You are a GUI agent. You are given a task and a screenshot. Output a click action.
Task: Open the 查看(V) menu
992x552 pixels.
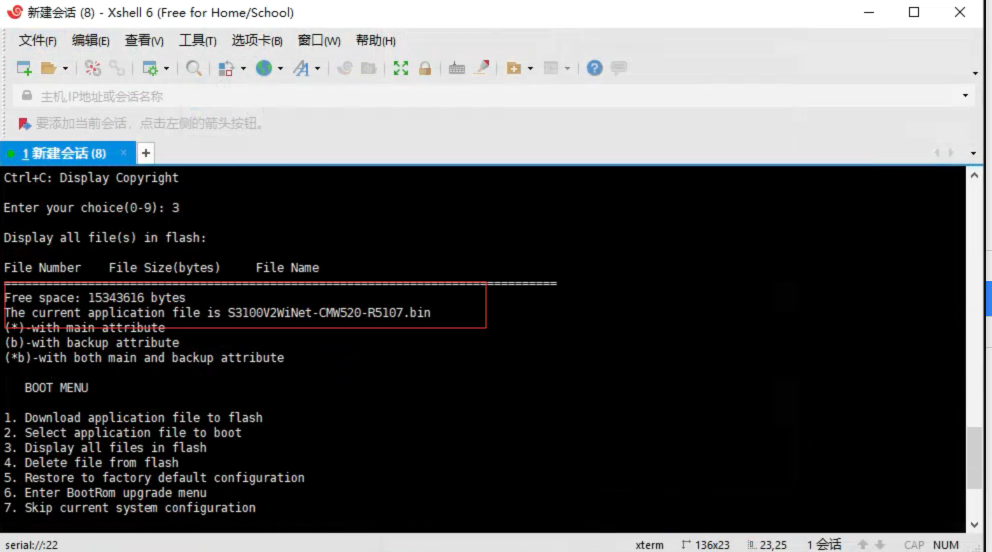pos(144,40)
